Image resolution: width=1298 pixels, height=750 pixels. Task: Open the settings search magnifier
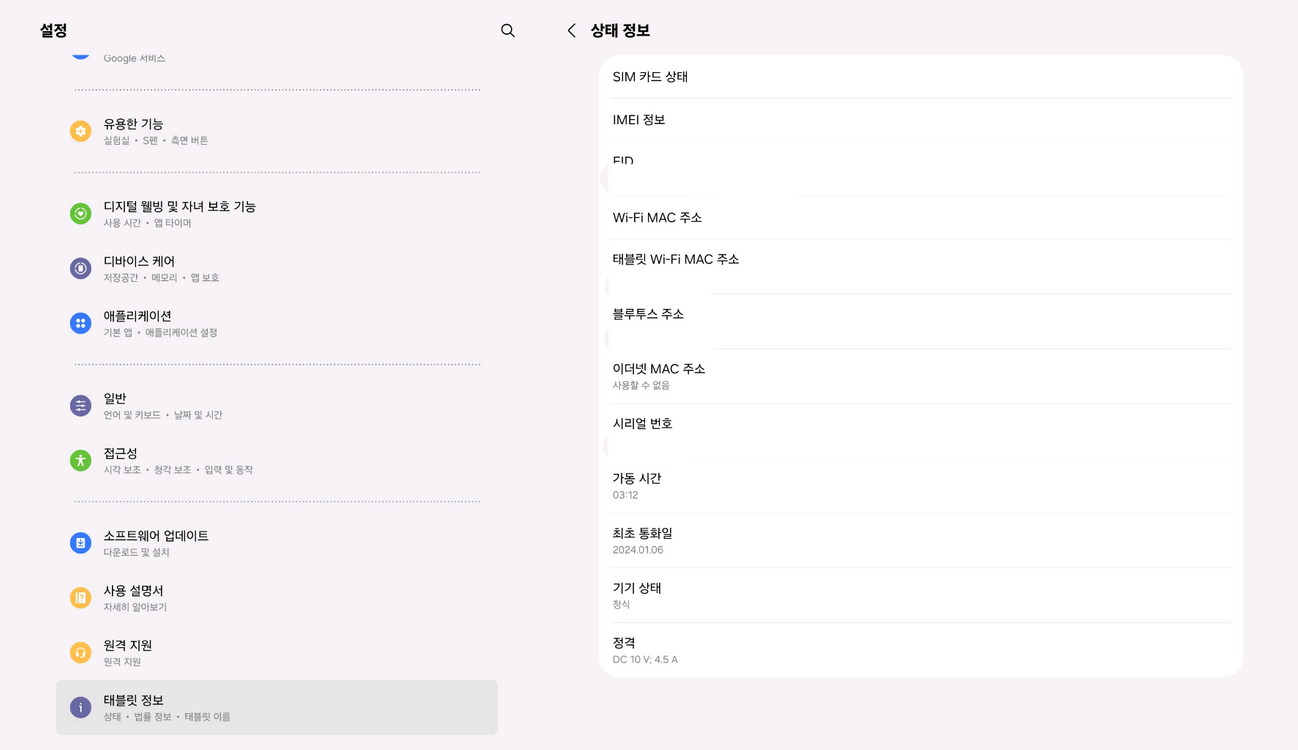pyautogui.click(x=507, y=31)
